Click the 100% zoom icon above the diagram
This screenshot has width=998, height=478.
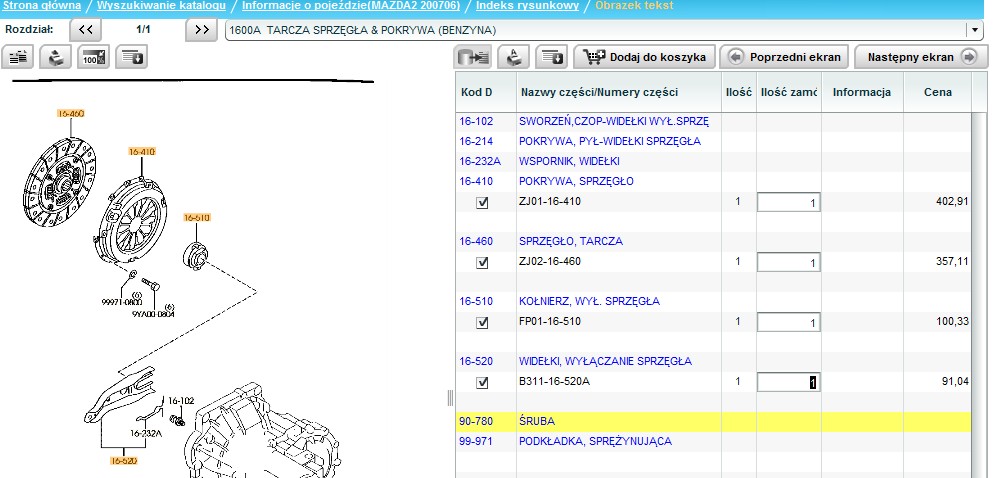[x=94, y=58]
